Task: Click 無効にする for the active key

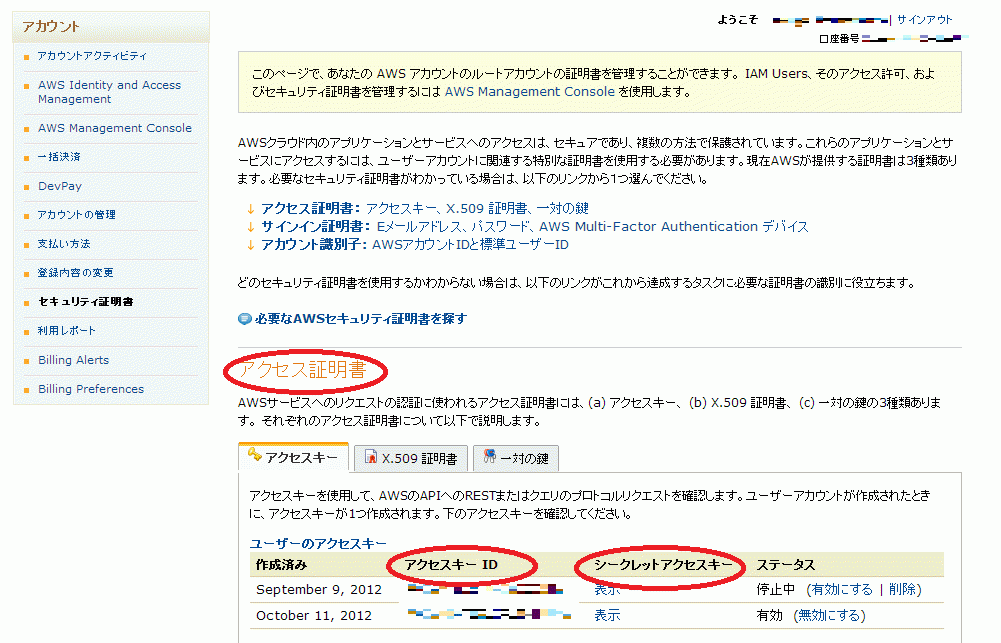Action: pyautogui.click(x=829, y=616)
